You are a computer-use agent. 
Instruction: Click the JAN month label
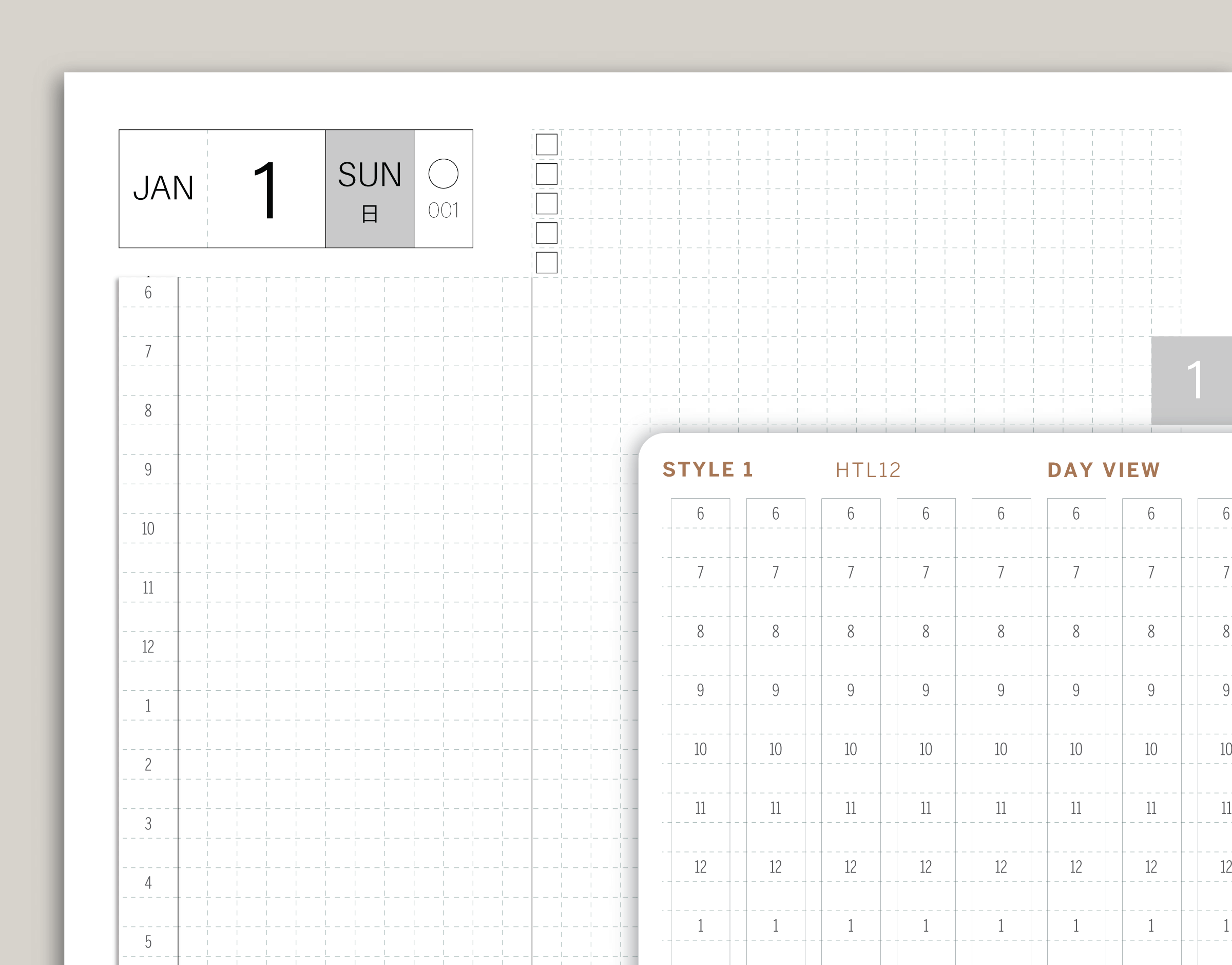[163, 188]
